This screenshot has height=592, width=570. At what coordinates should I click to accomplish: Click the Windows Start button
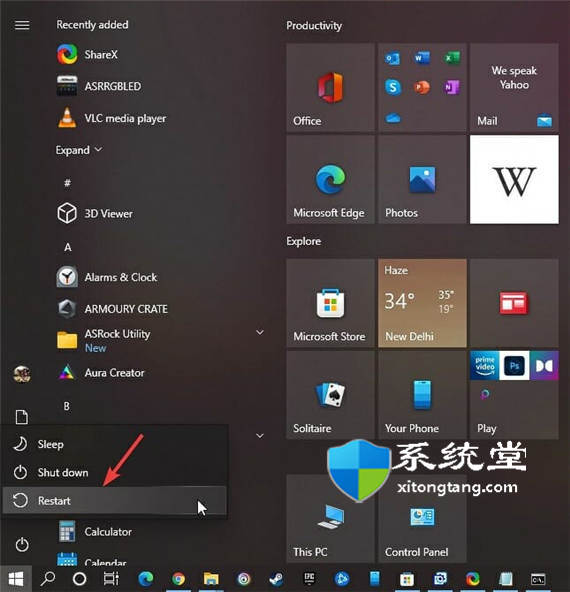(x=15, y=579)
